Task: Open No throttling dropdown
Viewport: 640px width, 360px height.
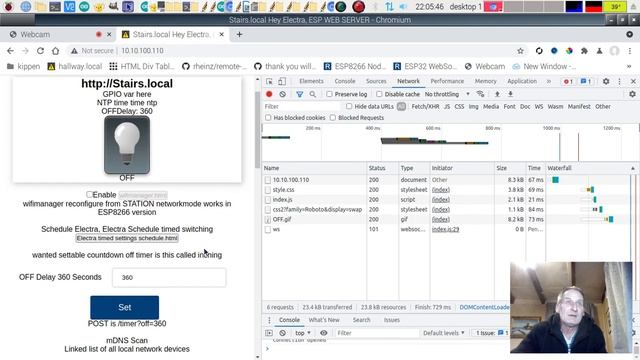Action: [447, 94]
